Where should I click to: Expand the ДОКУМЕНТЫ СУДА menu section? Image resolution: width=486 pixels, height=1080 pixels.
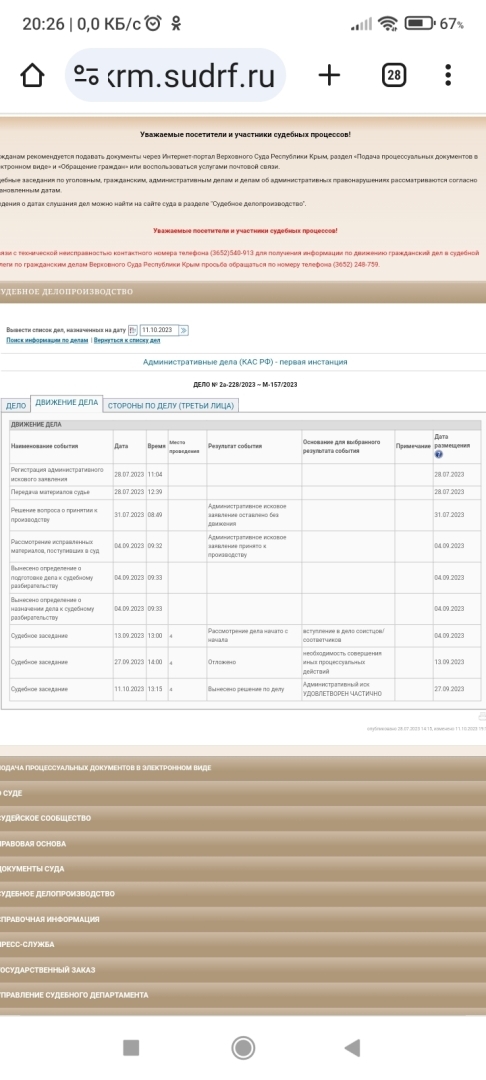(243, 869)
